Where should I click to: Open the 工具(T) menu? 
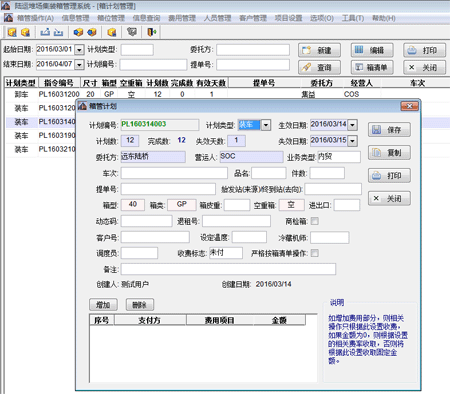tap(353, 18)
